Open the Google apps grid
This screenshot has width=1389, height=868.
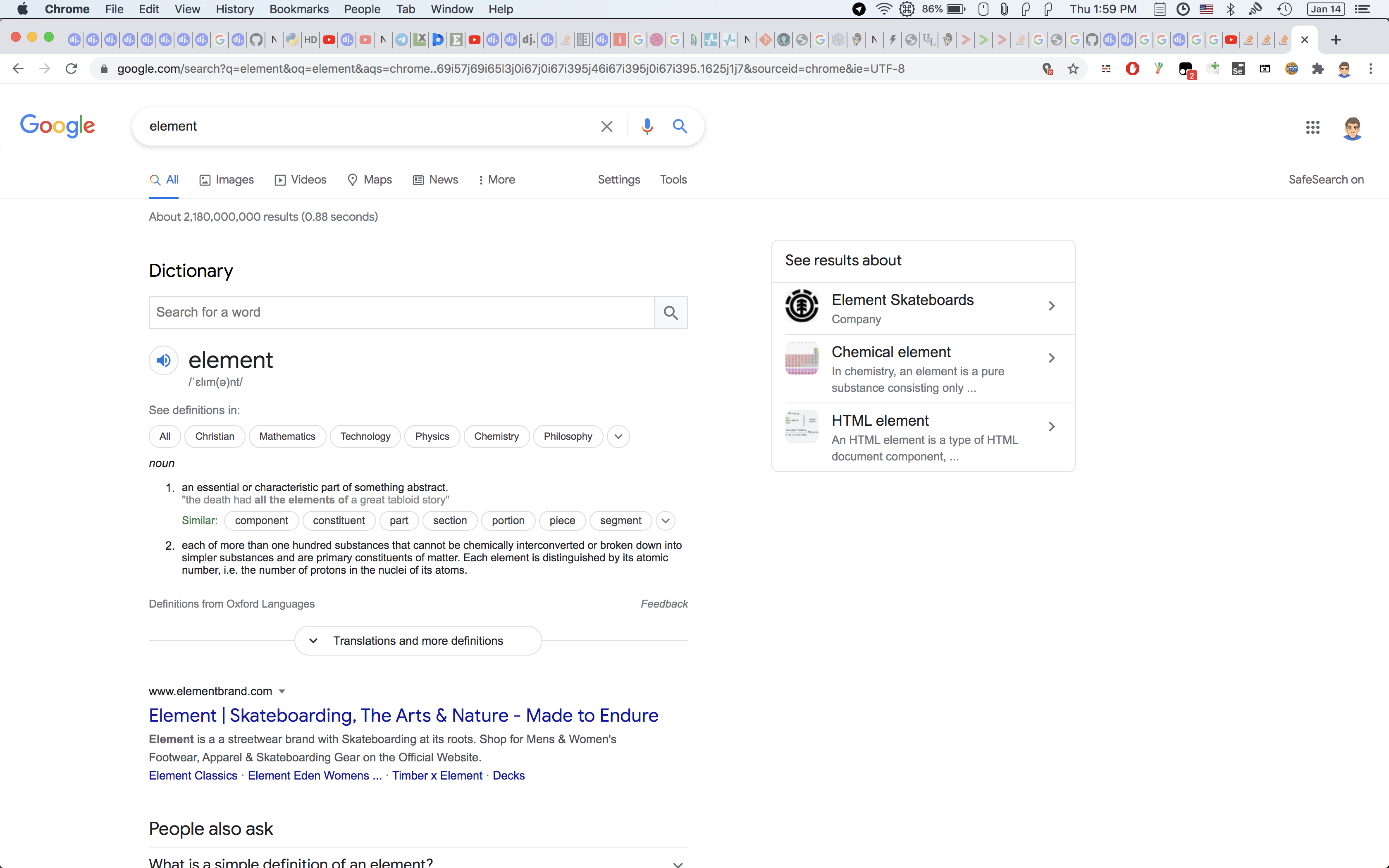(1313, 127)
